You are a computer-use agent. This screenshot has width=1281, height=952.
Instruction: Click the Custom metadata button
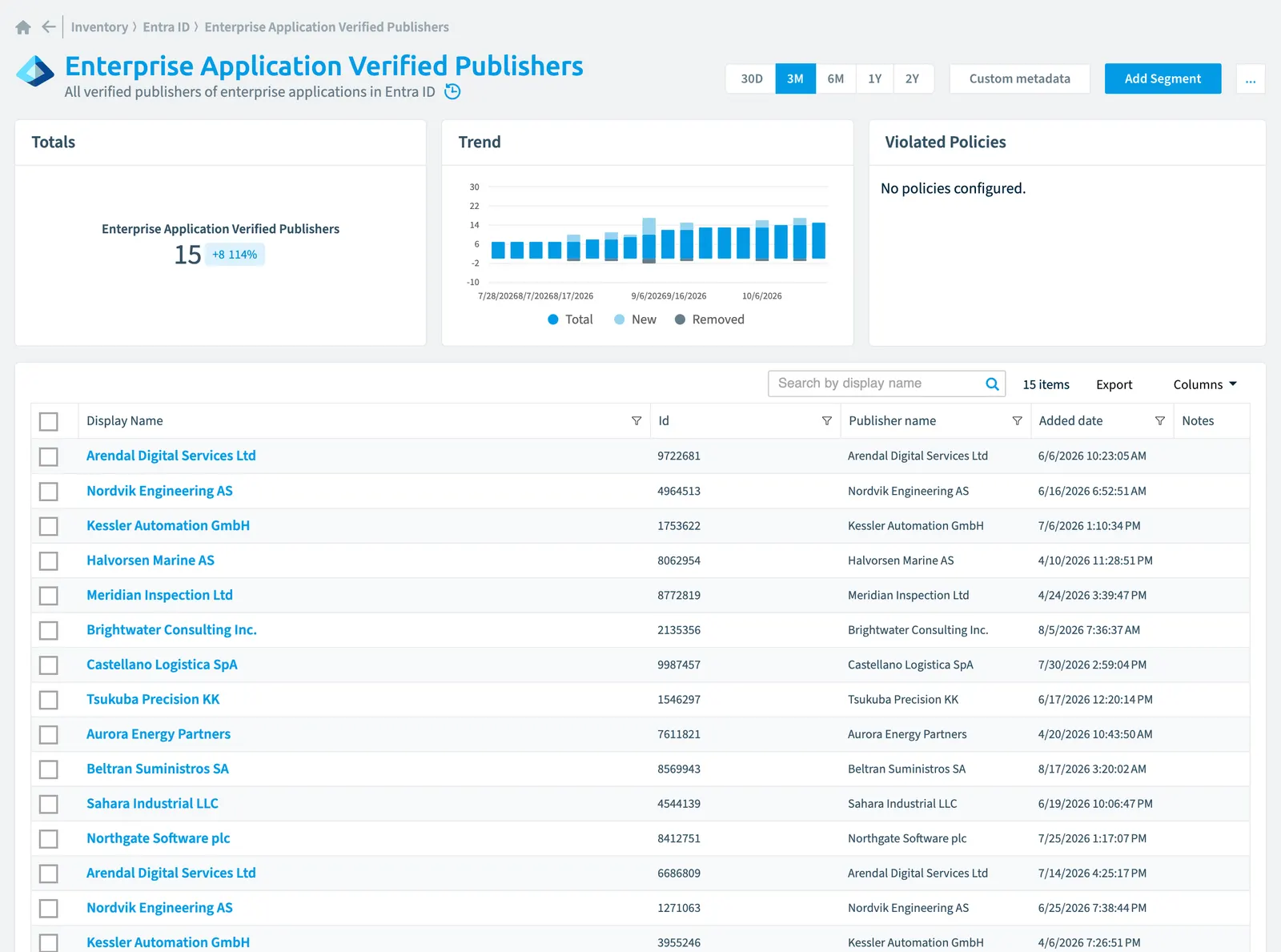(1019, 78)
